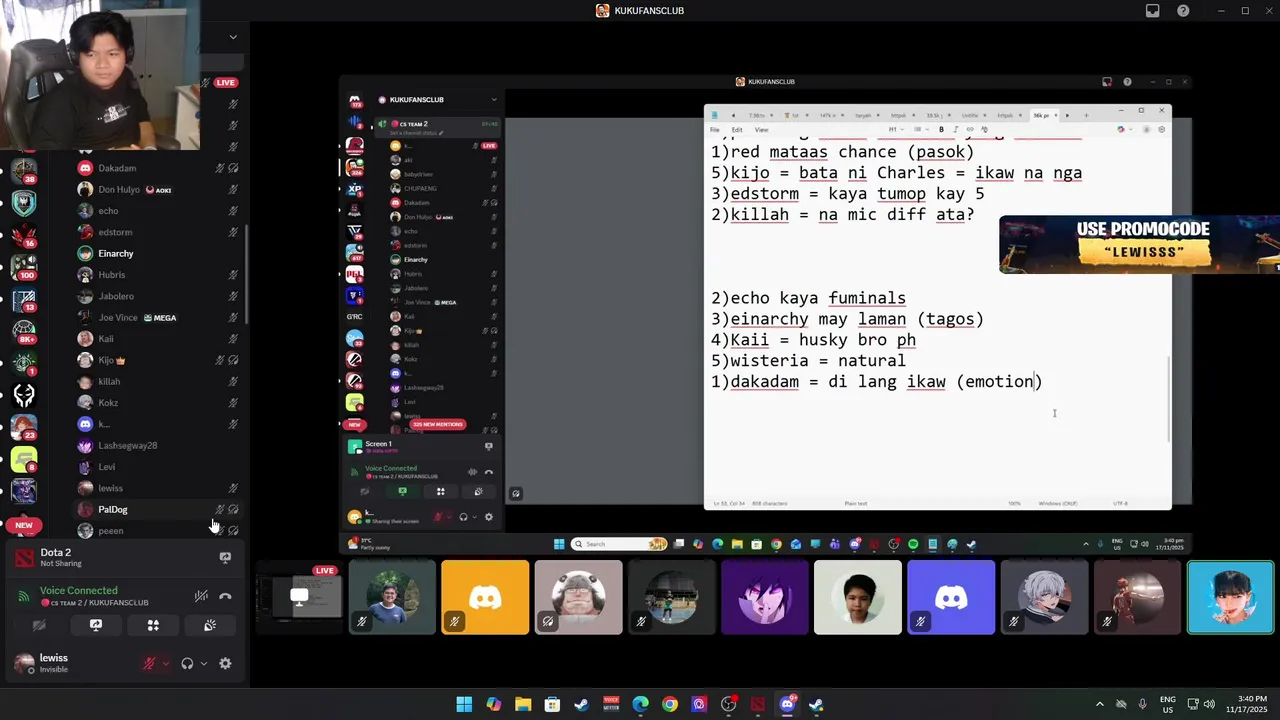Show hidden system tray icons

[x=1100, y=704]
